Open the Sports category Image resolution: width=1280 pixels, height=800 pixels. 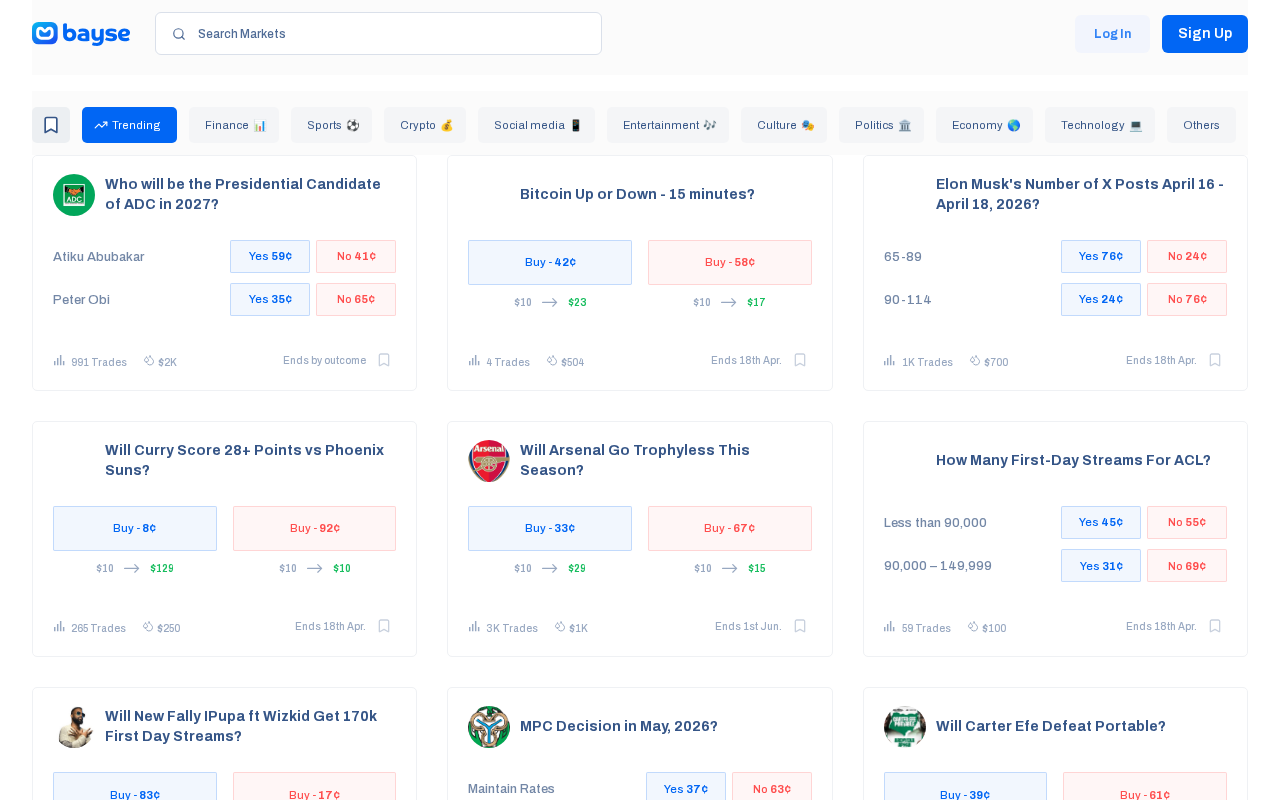[x=331, y=125]
